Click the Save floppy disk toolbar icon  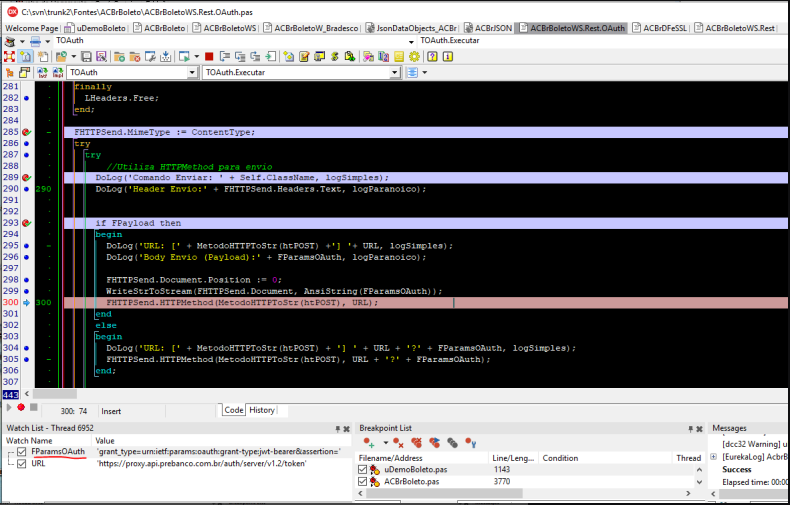pos(87,56)
